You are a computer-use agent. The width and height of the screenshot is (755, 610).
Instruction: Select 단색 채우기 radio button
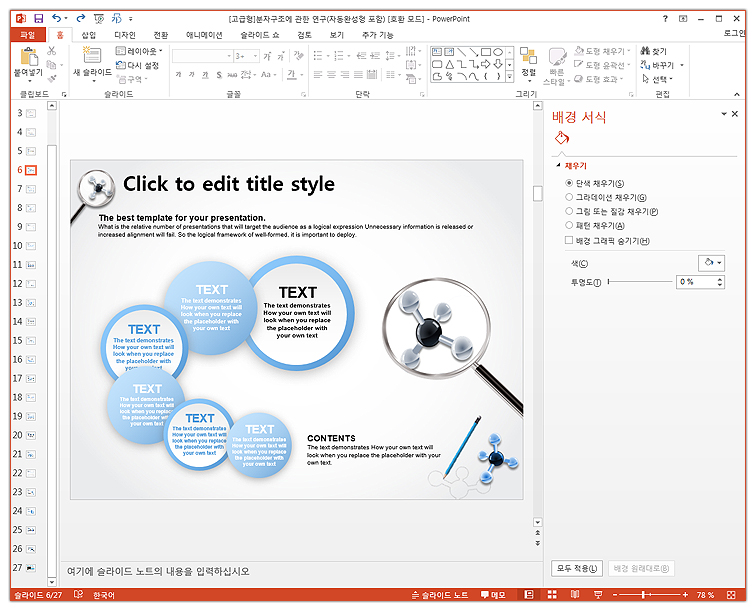coord(569,183)
